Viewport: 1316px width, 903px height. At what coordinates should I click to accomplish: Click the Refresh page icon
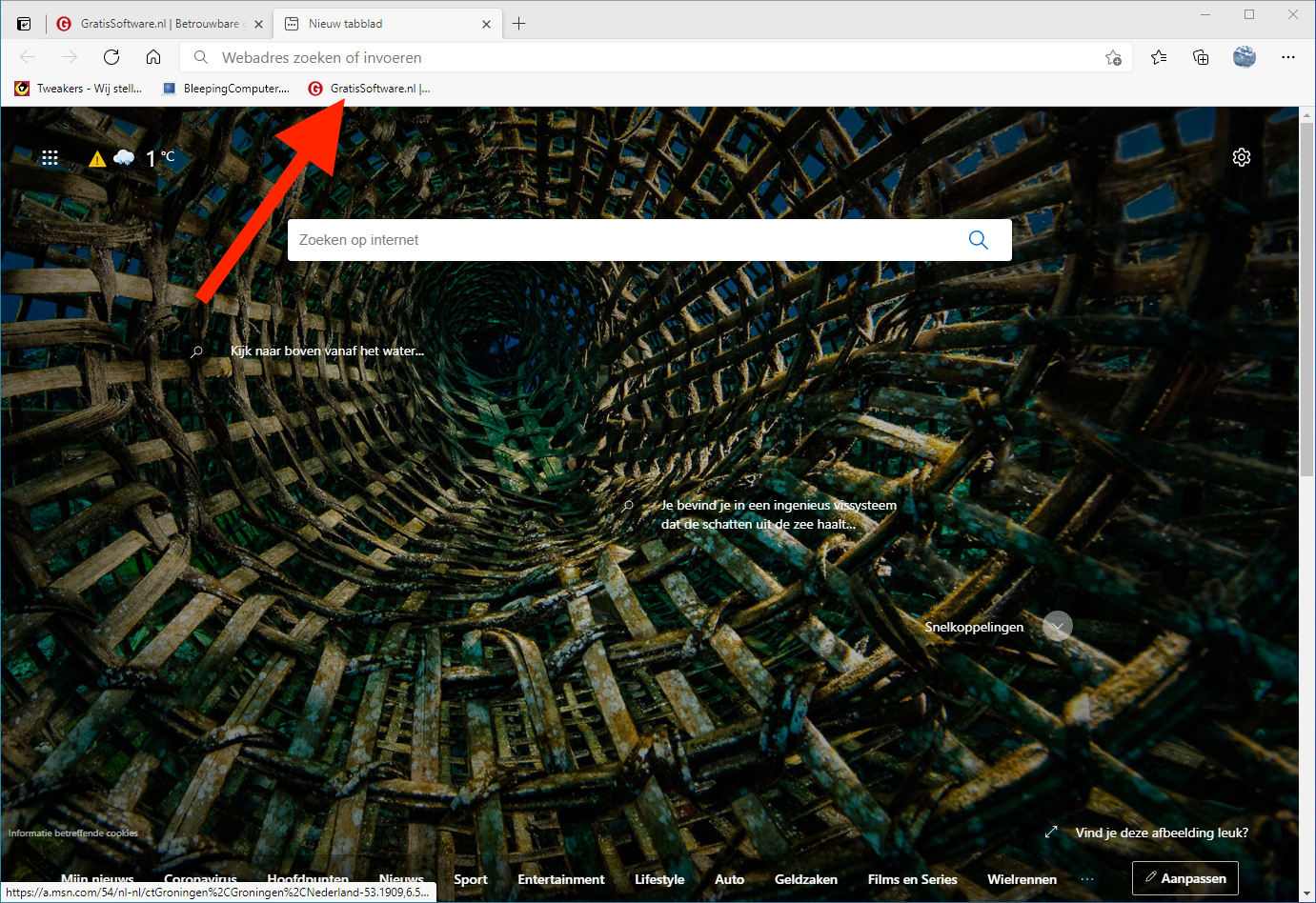click(x=111, y=57)
